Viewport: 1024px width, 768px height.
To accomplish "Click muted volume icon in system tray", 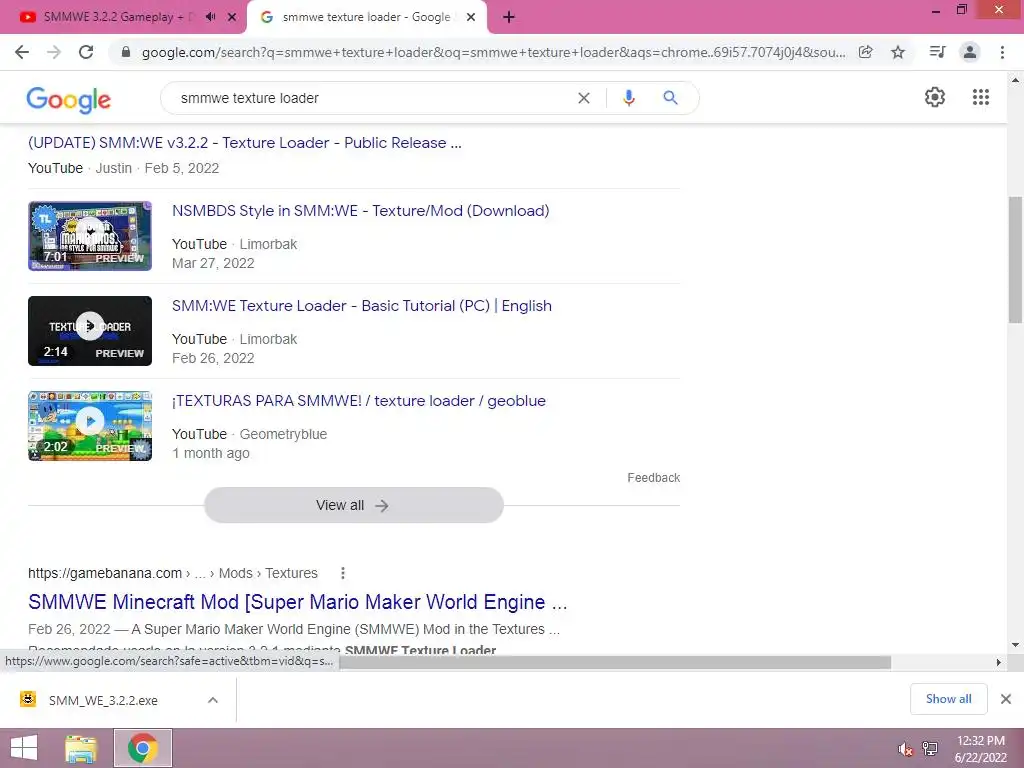I will coord(905,749).
